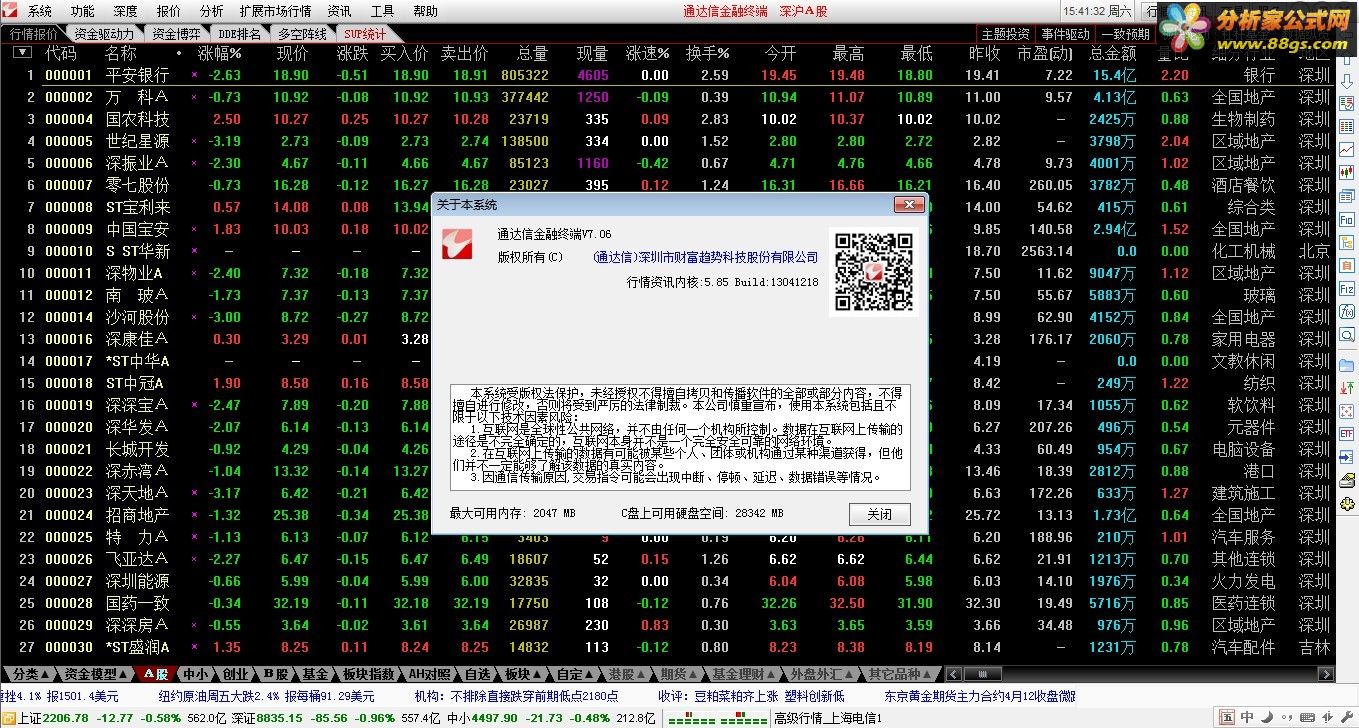This screenshot has height=728, width=1359.
Task: Select the 行情报价 tab
Action: click(33, 34)
